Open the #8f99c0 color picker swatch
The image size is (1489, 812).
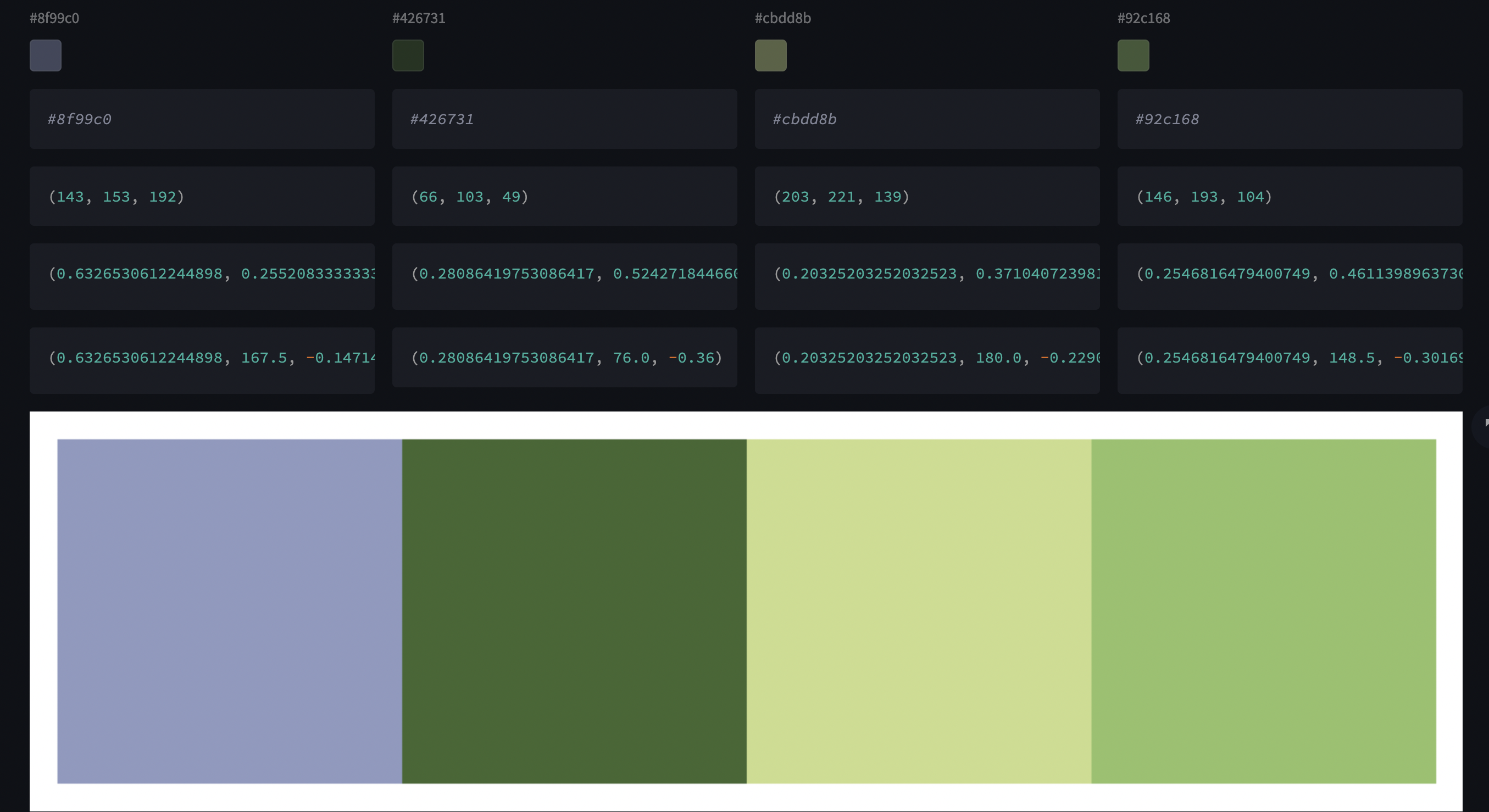46,55
